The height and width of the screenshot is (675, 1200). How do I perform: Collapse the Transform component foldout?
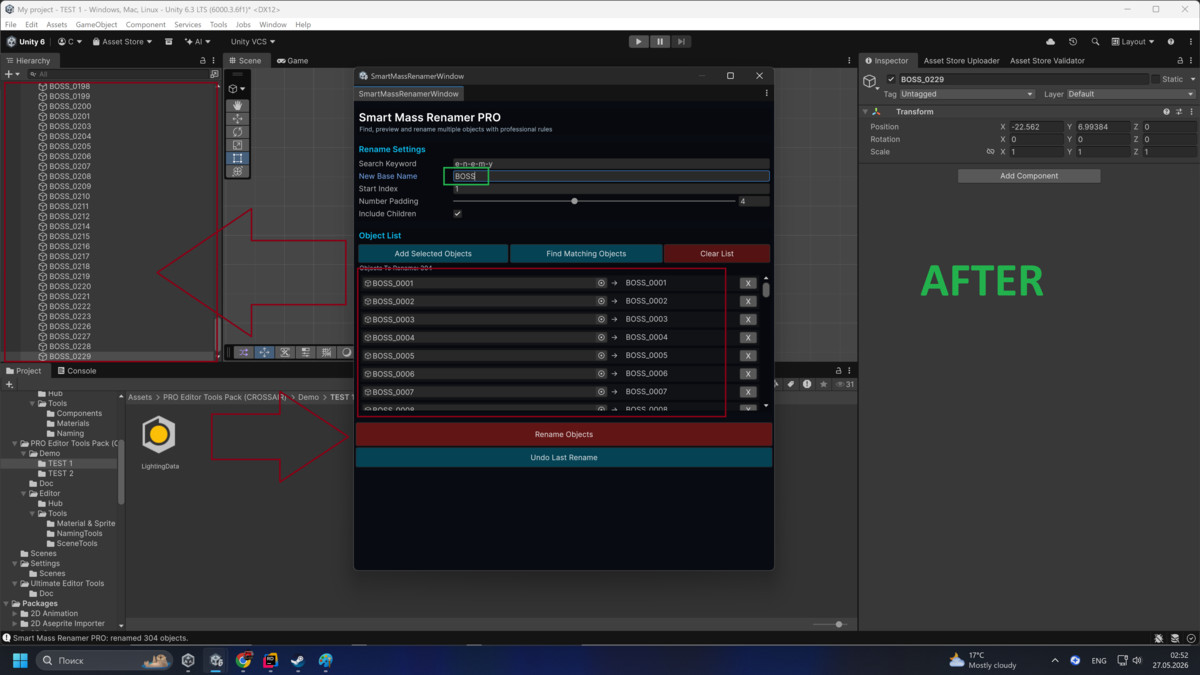pyautogui.click(x=866, y=112)
